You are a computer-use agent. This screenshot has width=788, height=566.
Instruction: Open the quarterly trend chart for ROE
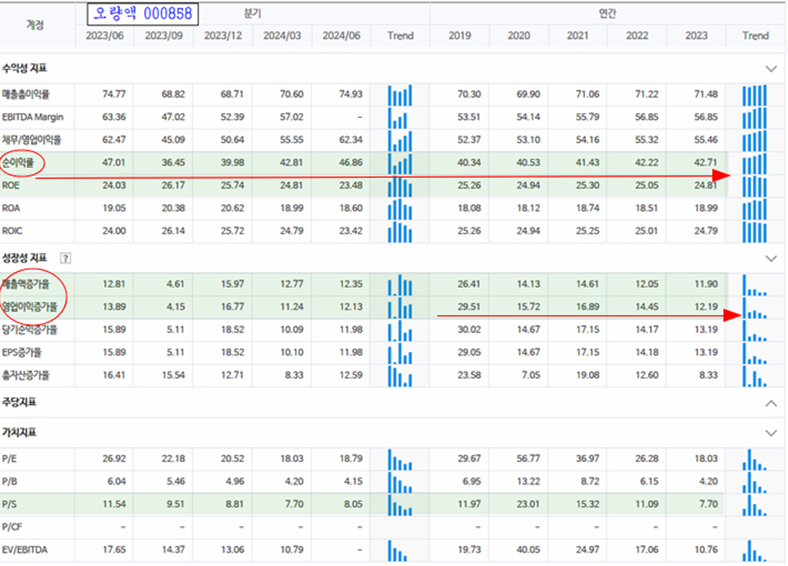click(399, 184)
